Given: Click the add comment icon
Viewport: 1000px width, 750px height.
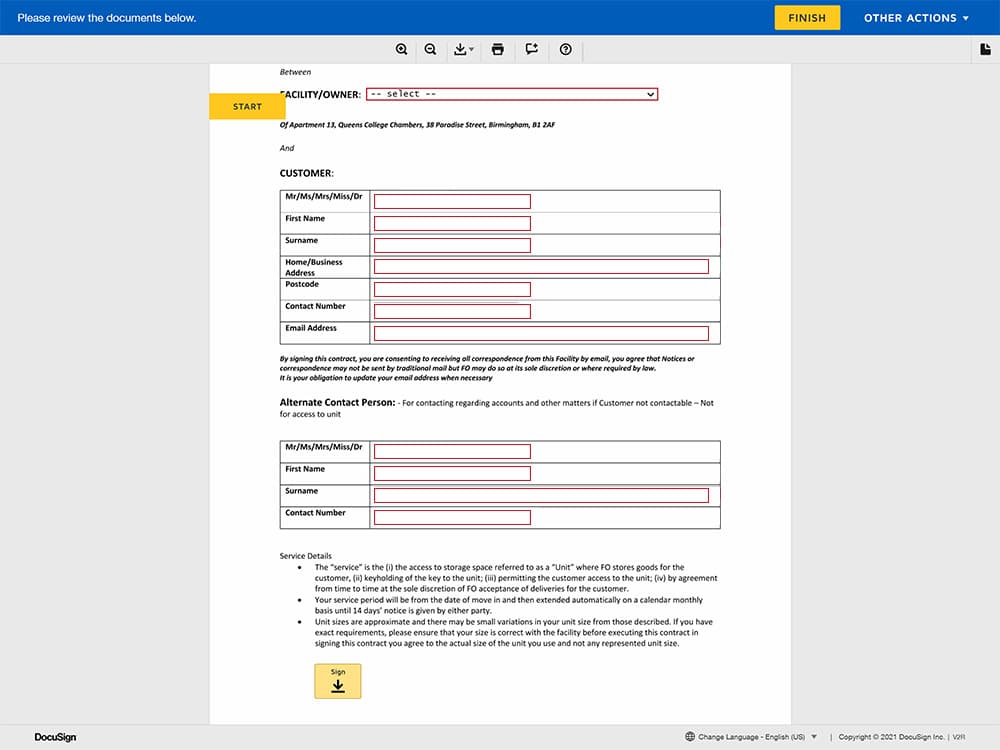Looking at the screenshot, I should pyautogui.click(x=531, y=49).
